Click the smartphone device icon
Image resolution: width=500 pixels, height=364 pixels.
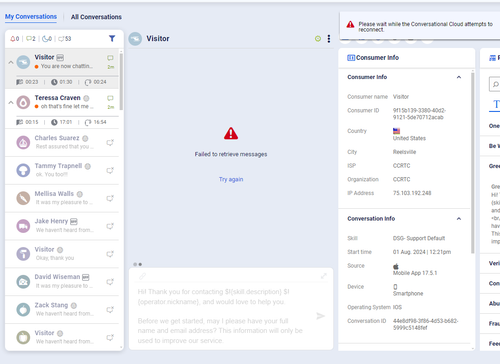[395, 287]
